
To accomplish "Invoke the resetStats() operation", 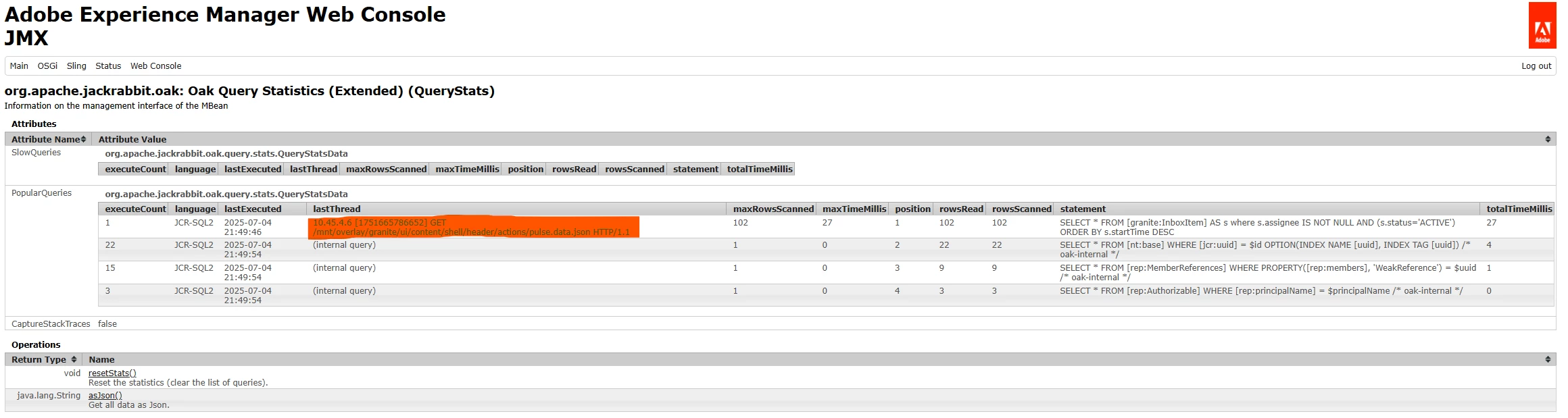I will click(112, 373).
